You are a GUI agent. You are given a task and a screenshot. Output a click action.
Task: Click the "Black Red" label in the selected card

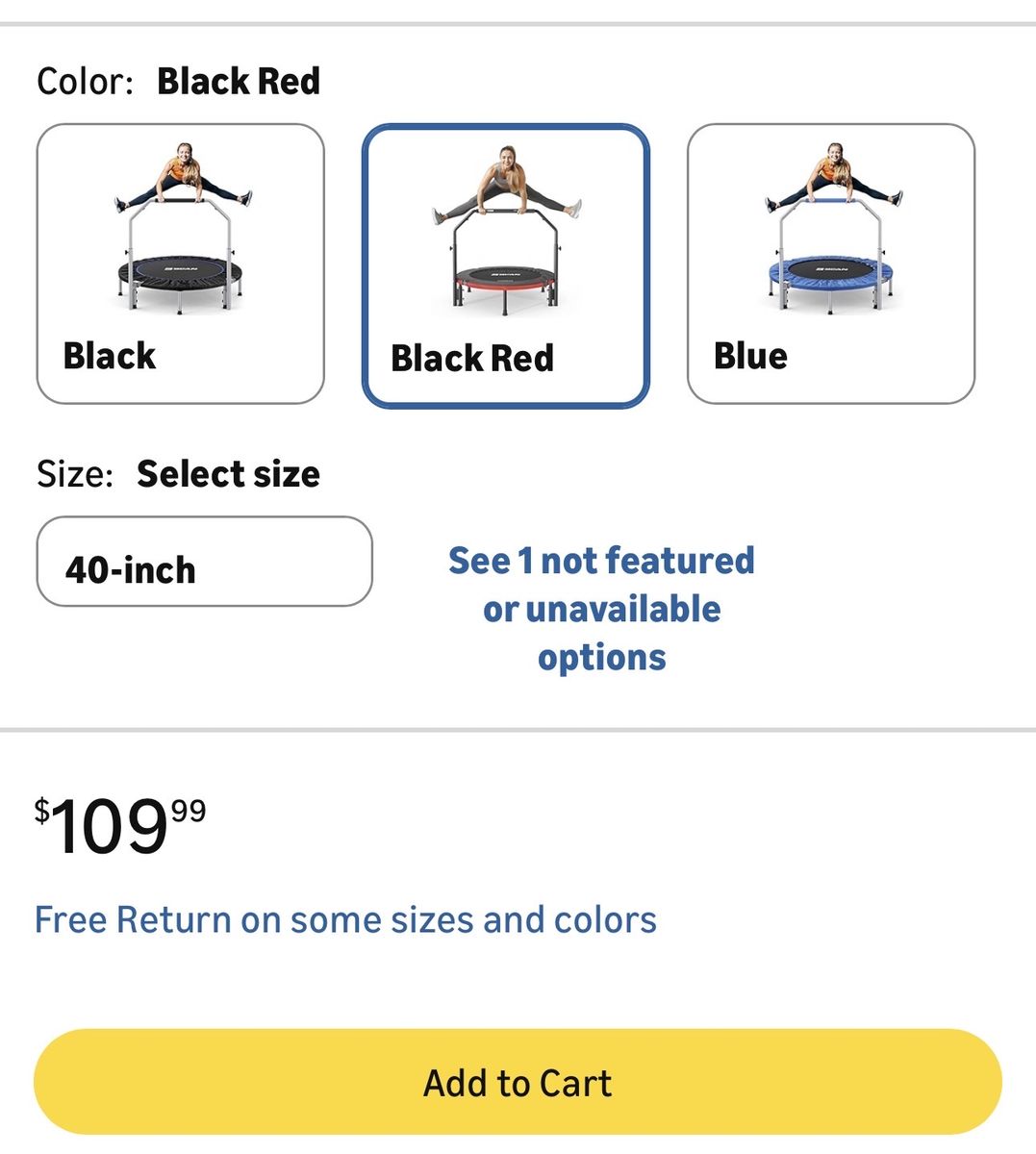(472, 359)
